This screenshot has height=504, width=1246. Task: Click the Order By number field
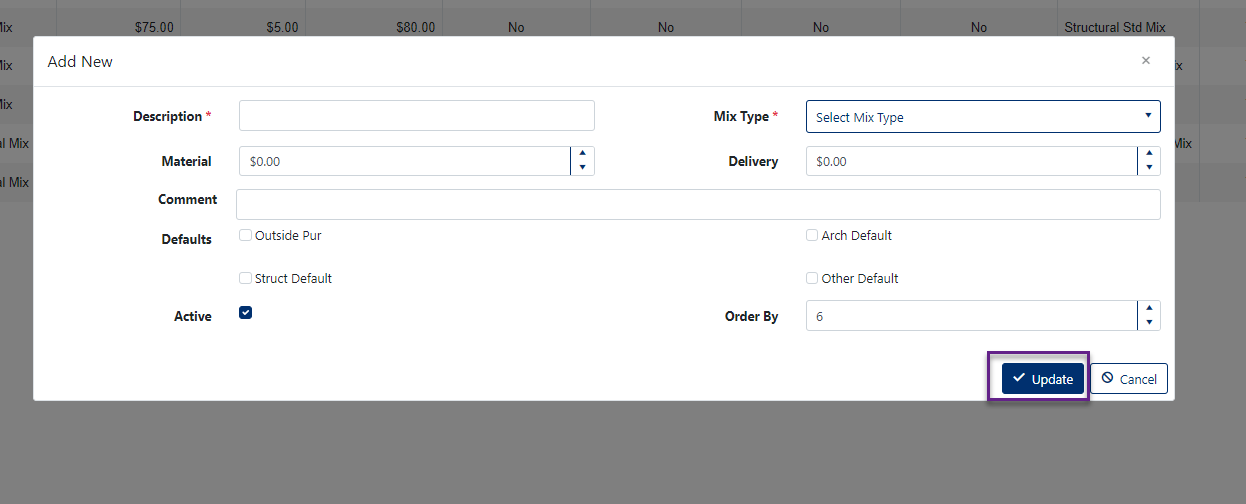[x=971, y=316]
